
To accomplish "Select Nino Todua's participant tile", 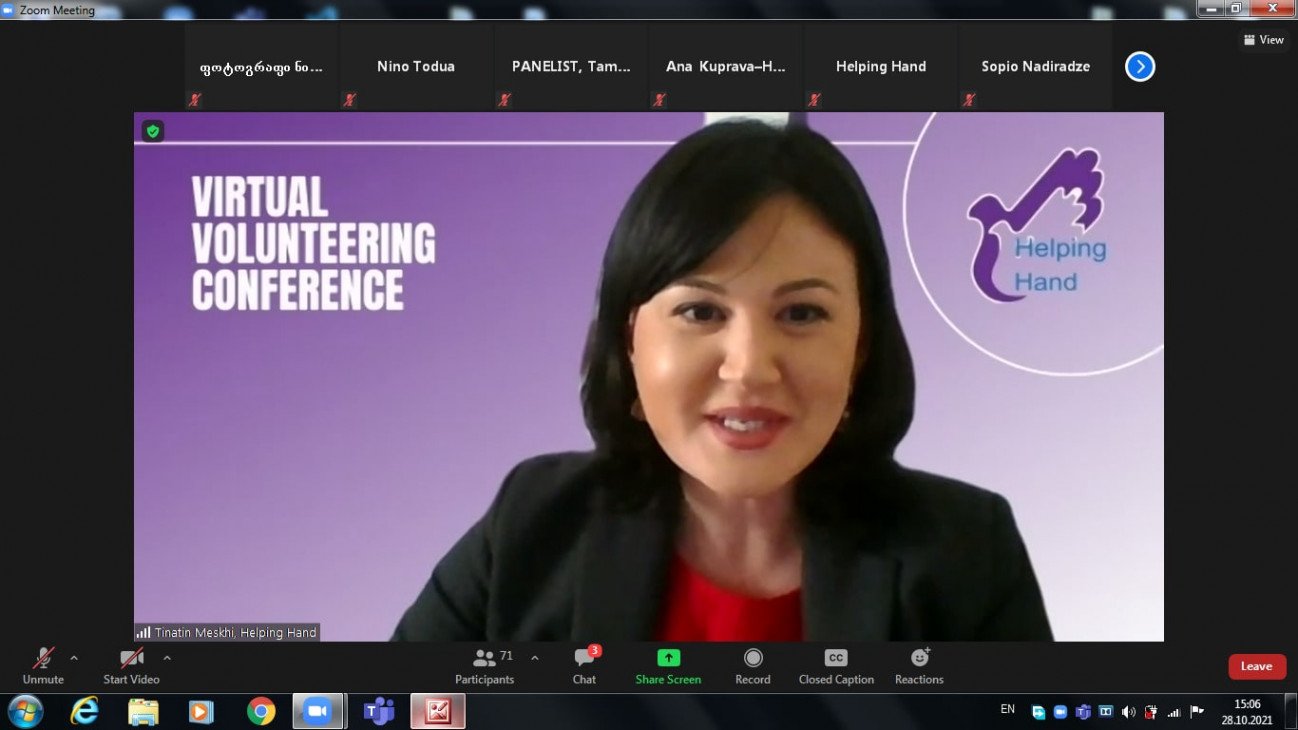I will (x=416, y=67).
